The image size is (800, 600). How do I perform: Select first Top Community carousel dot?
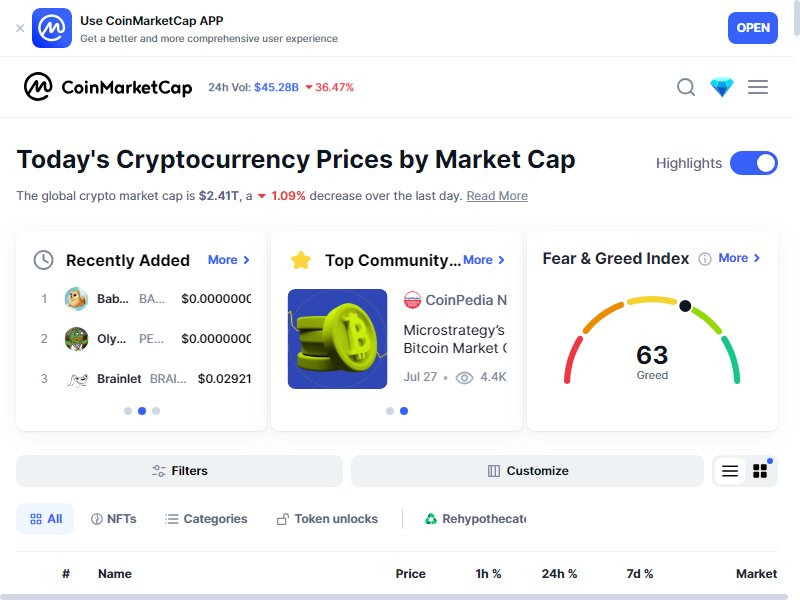390,411
